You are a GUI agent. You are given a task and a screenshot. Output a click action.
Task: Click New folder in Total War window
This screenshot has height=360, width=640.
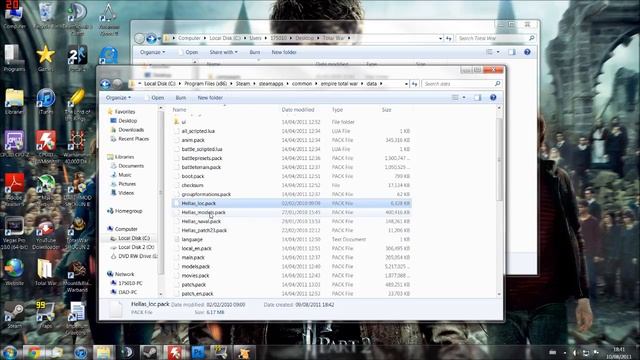coord(284,52)
